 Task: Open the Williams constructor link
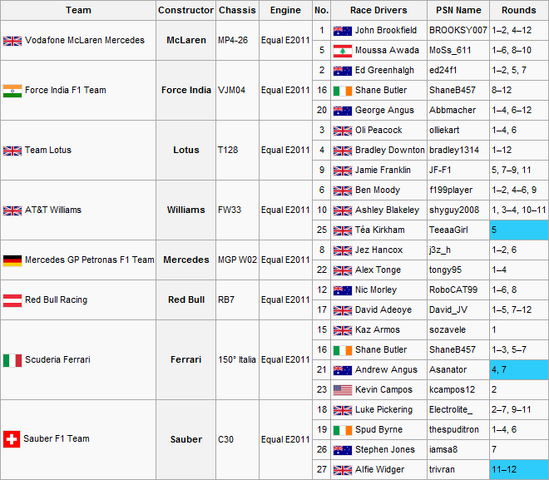(x=186, y=210)
